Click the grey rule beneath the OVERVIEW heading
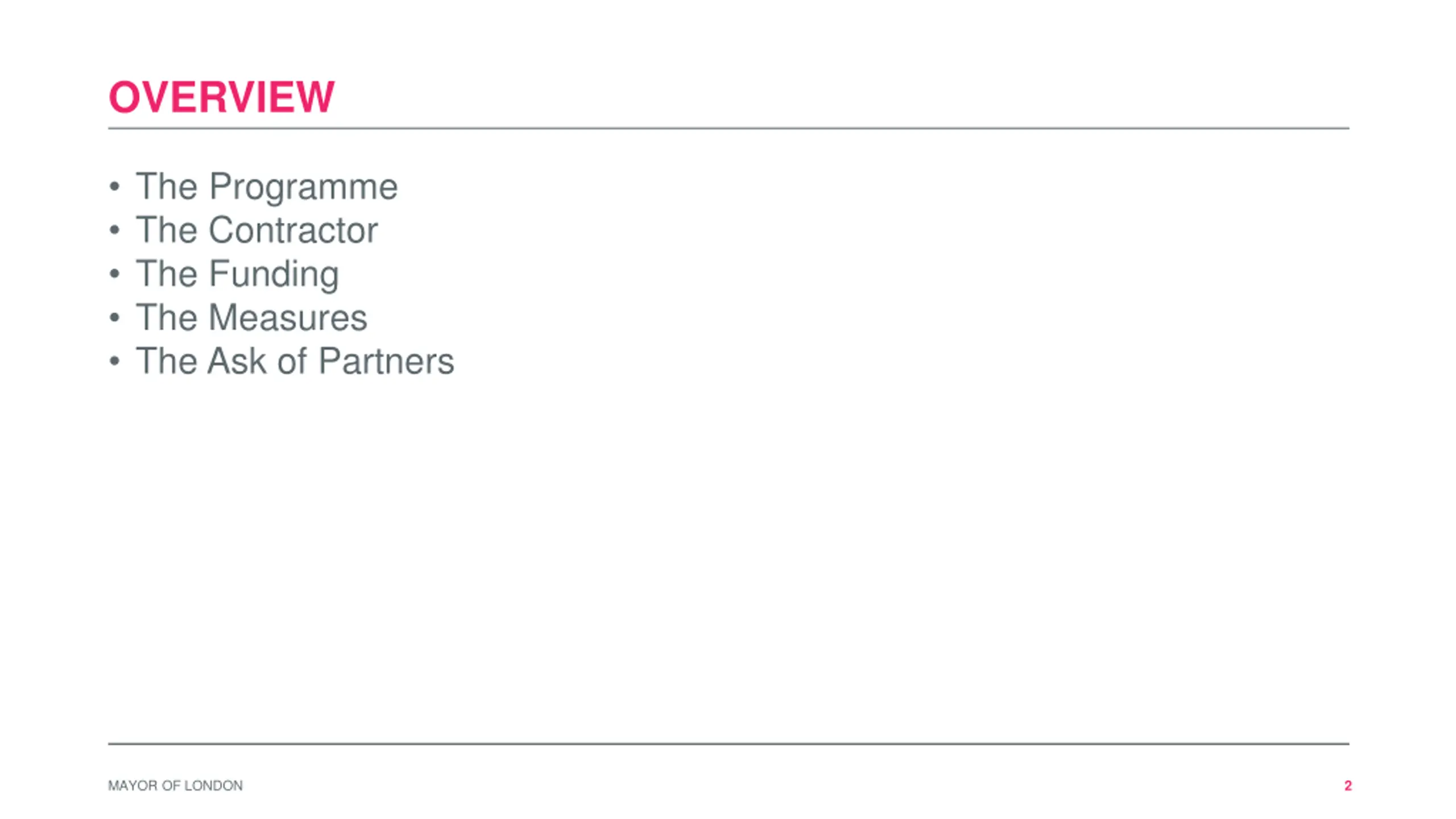1456x819 pixels. pos(729,129)
